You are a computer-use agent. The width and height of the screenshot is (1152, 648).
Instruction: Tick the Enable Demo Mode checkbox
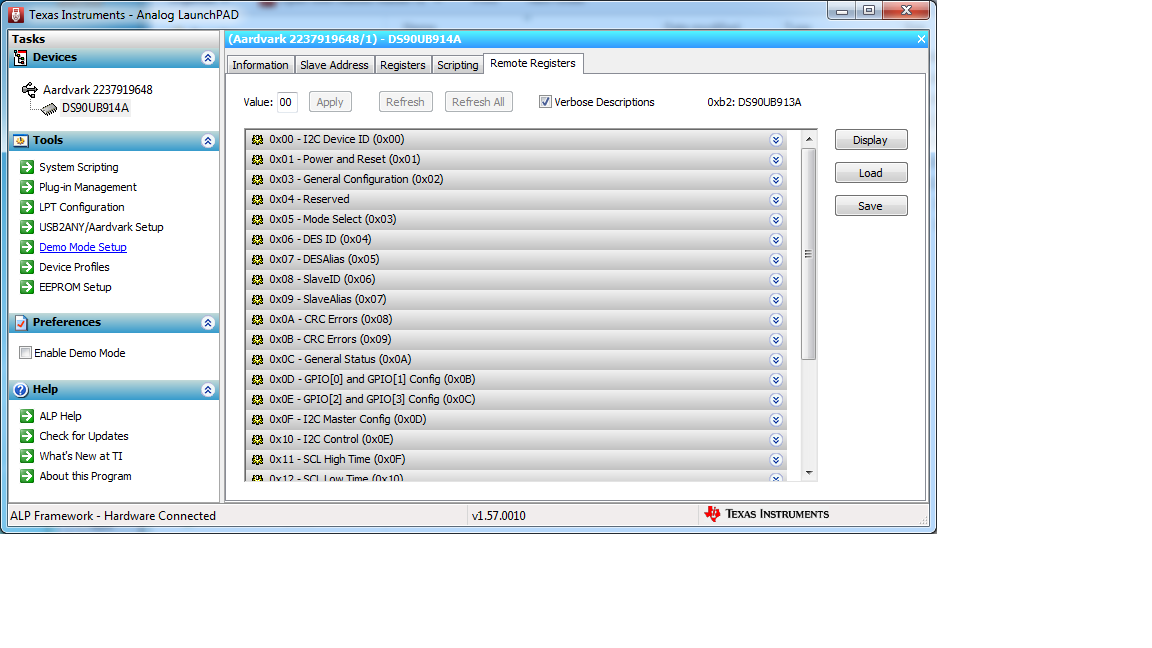(x=26, y=353)
